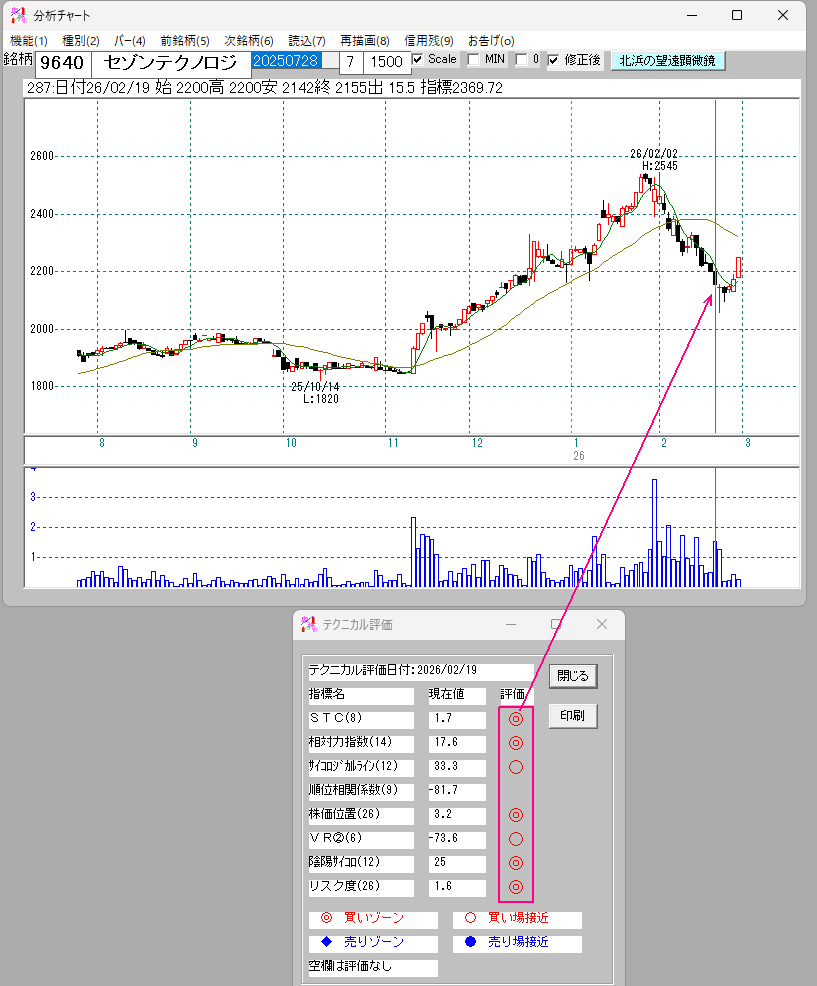Click the ＶＲ②(6) indicator name
817x986 pixels.
click(x=361, y=839)
